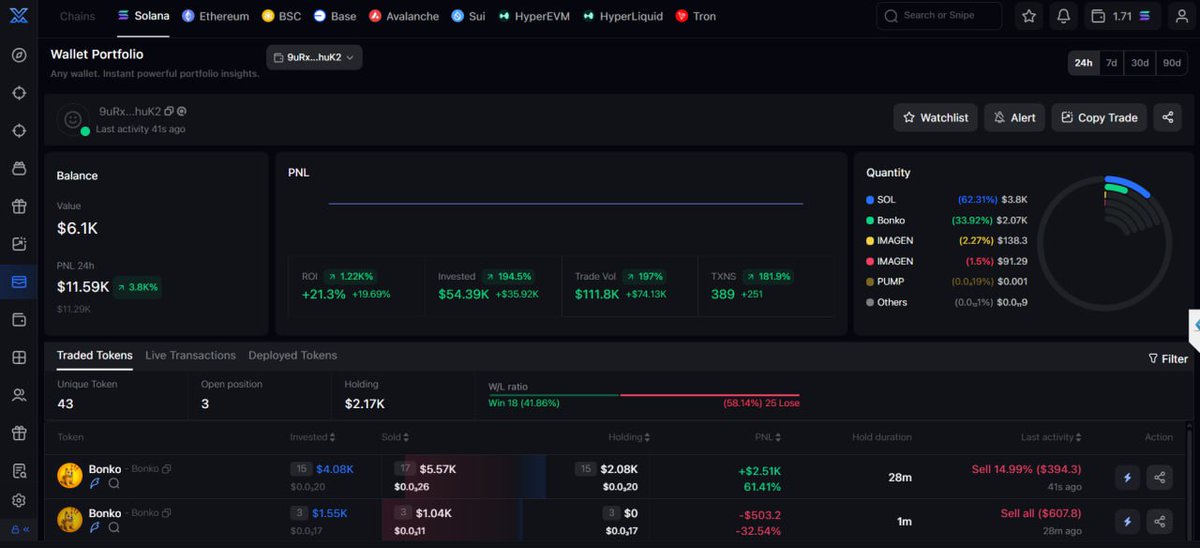Click the Watchlist button
1200x548 pixels.
935,117
